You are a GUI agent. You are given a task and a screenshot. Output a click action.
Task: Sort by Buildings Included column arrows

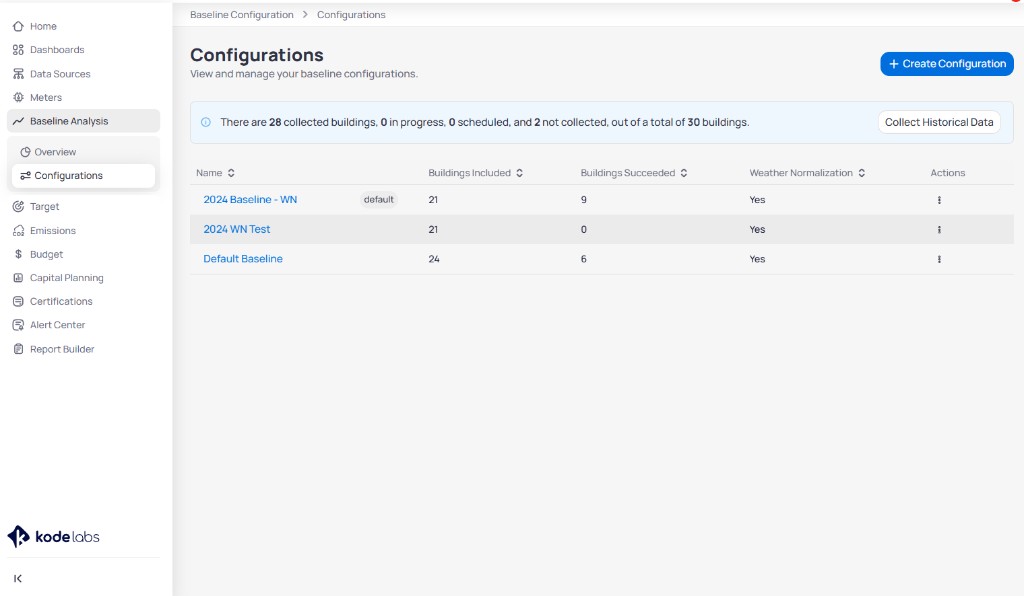tap(519, 173)
